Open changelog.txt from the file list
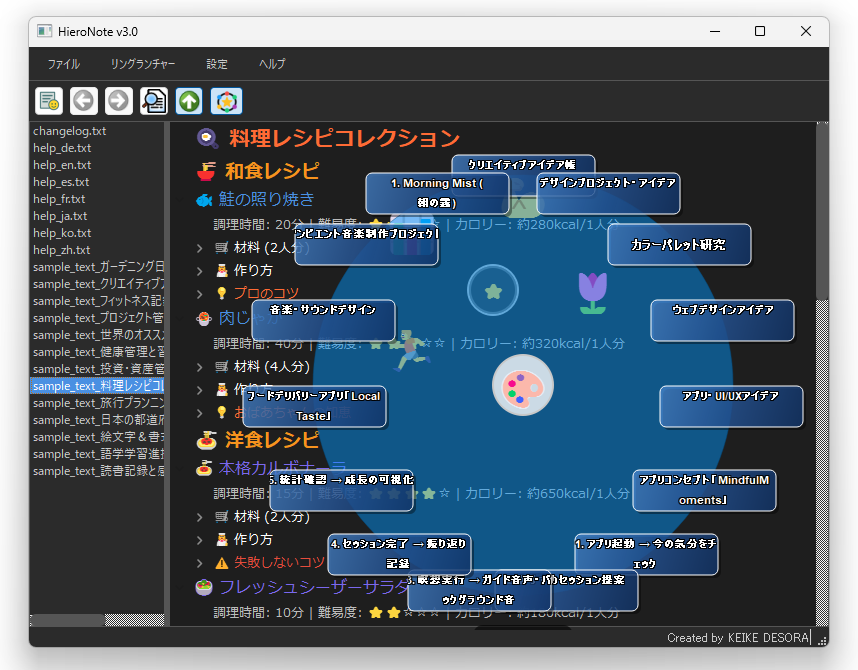The width and height of the screenshot is (858, 670). pyautogui.click(x=69, y=130)
